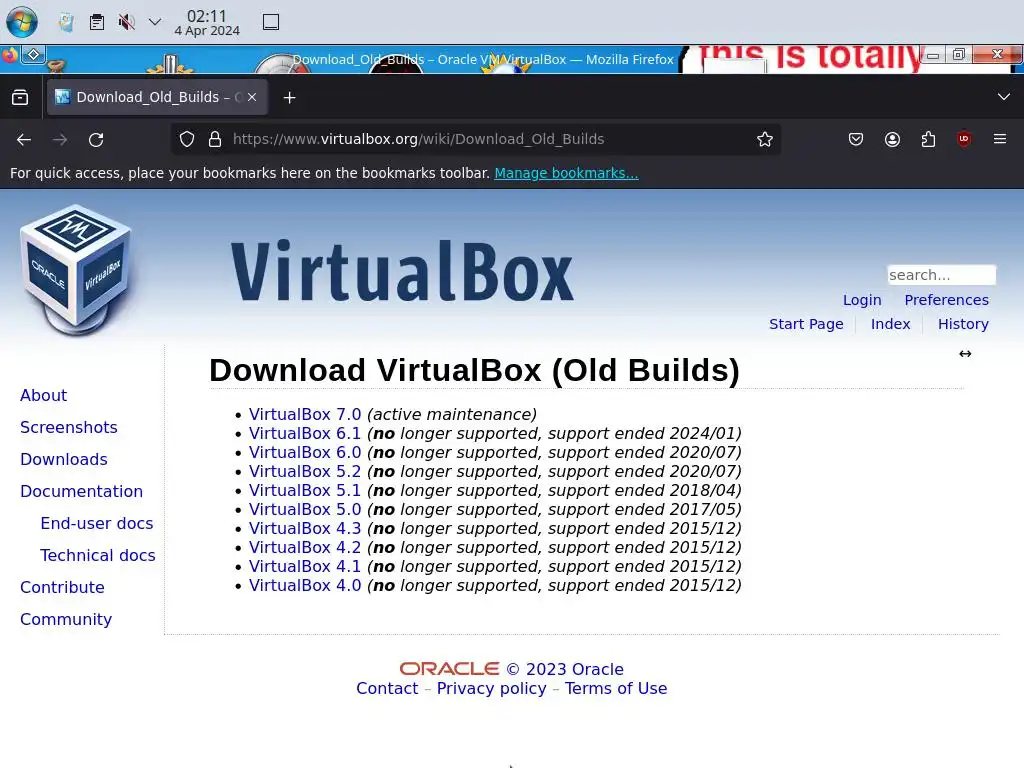Open Downloads in sidebar
The image size is (1024, 768).
pos(63,459)
